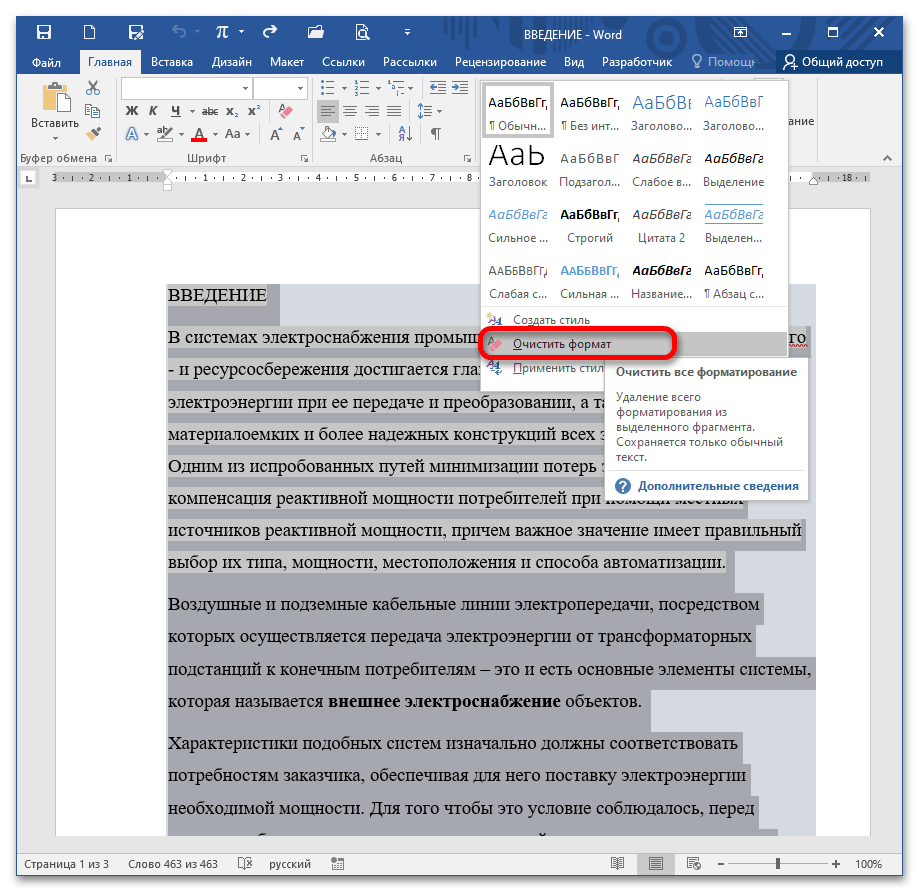
Task: Open print preview icon in title bar
Action: [x=362, y=32]
